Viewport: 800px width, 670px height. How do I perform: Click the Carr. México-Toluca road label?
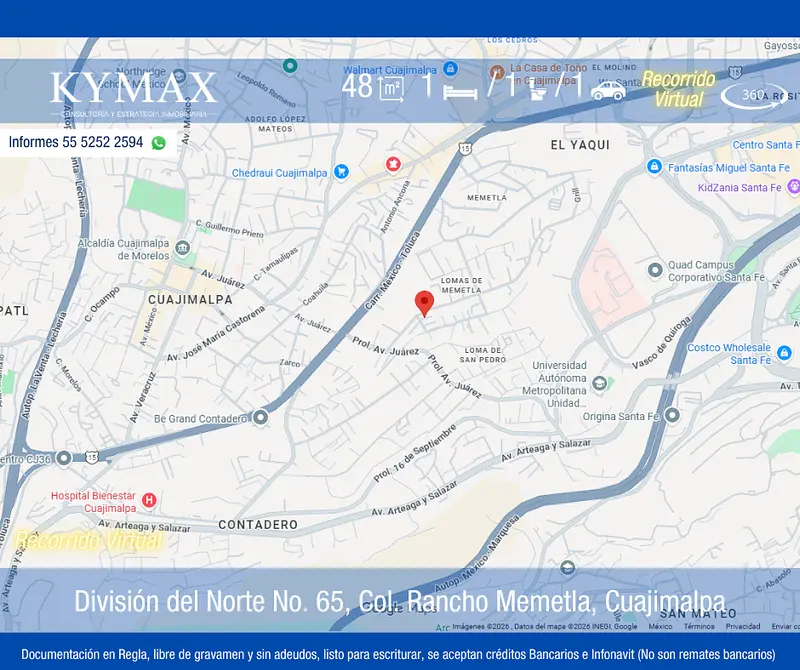pyautogui.click(x=392, y=270)
